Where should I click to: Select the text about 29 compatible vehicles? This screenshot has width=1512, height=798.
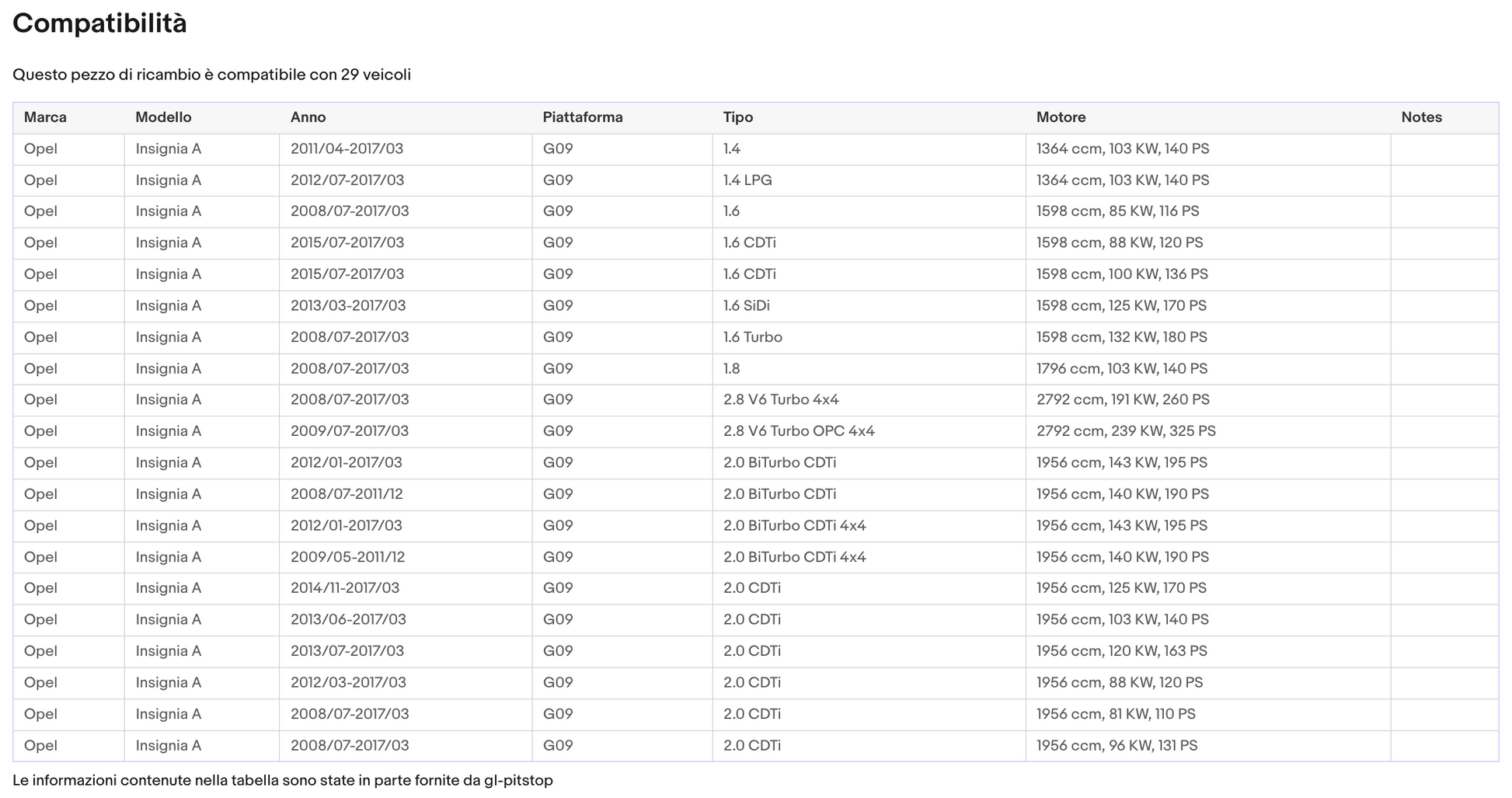click(211, 75)
